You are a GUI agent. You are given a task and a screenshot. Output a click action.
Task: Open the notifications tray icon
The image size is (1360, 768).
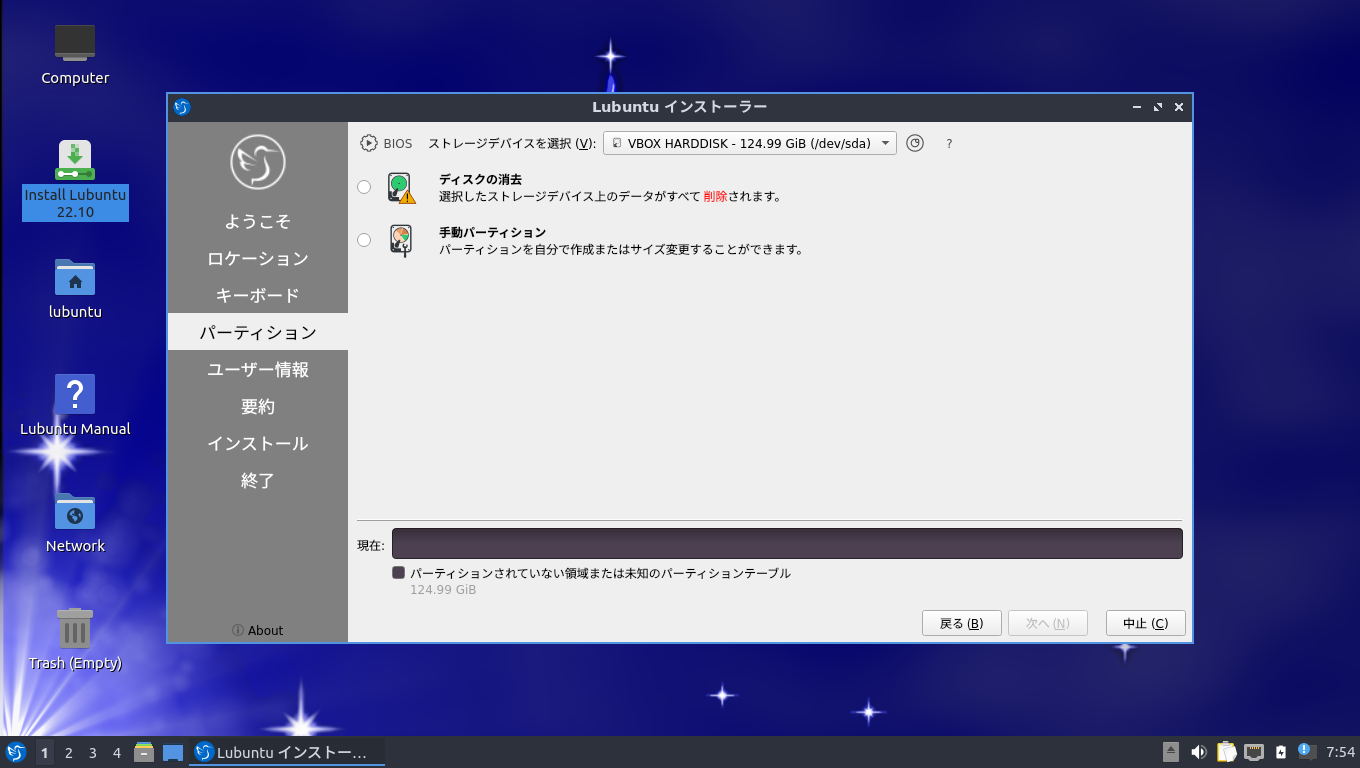(1306, 751)
